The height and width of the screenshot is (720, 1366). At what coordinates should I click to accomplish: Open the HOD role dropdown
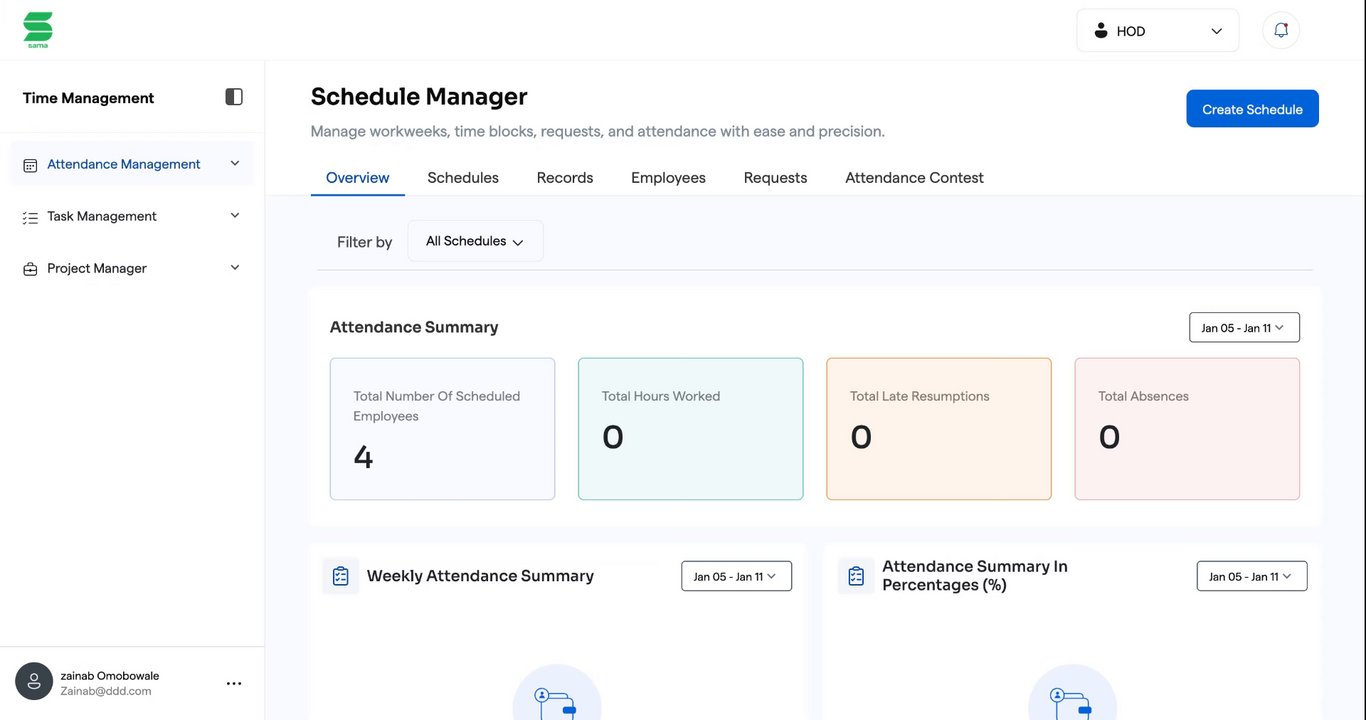(x=1157, y=31)
